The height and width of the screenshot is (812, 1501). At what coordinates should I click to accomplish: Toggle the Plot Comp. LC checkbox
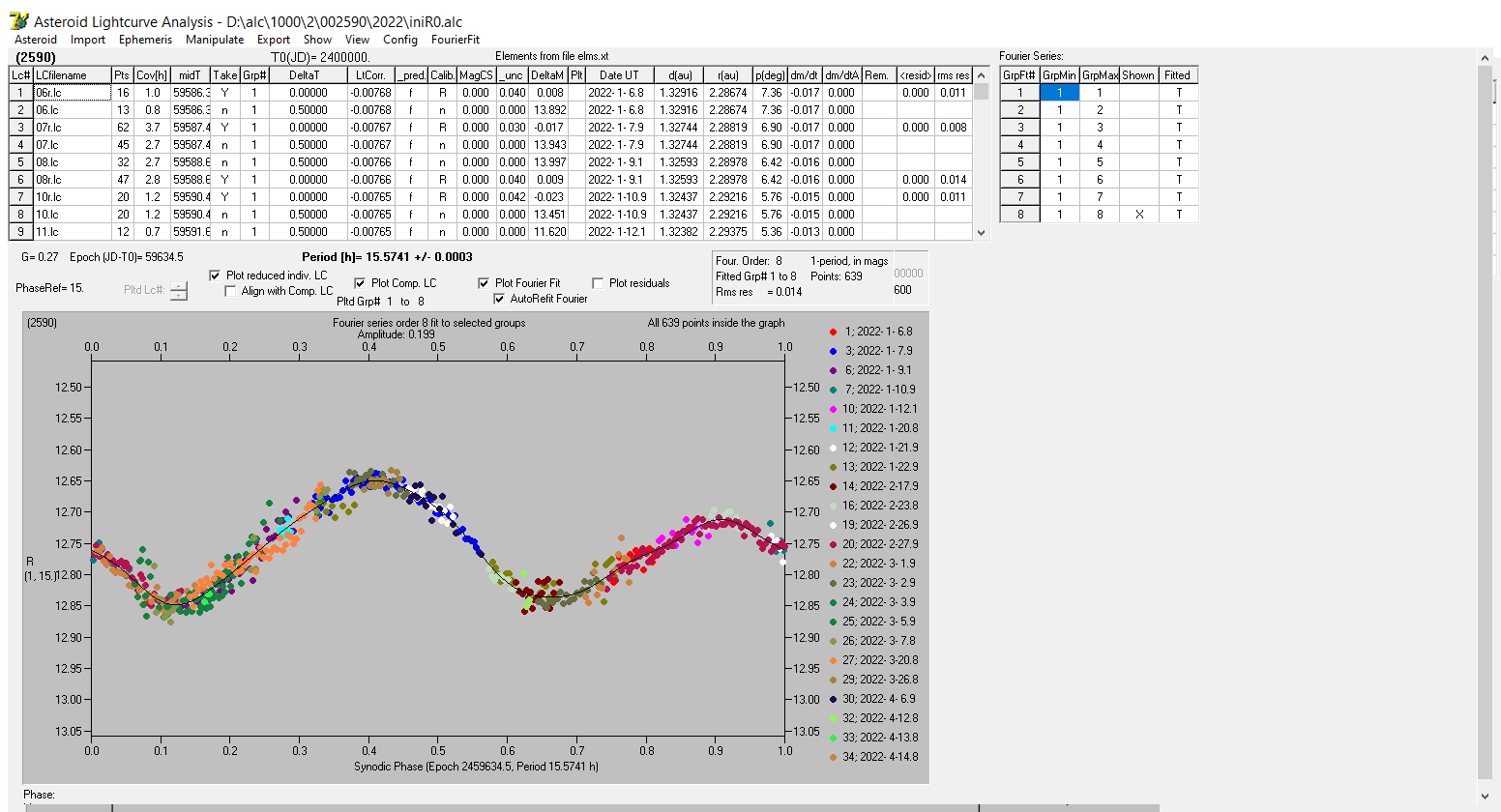pyautogui.click(x=360, y=283)
